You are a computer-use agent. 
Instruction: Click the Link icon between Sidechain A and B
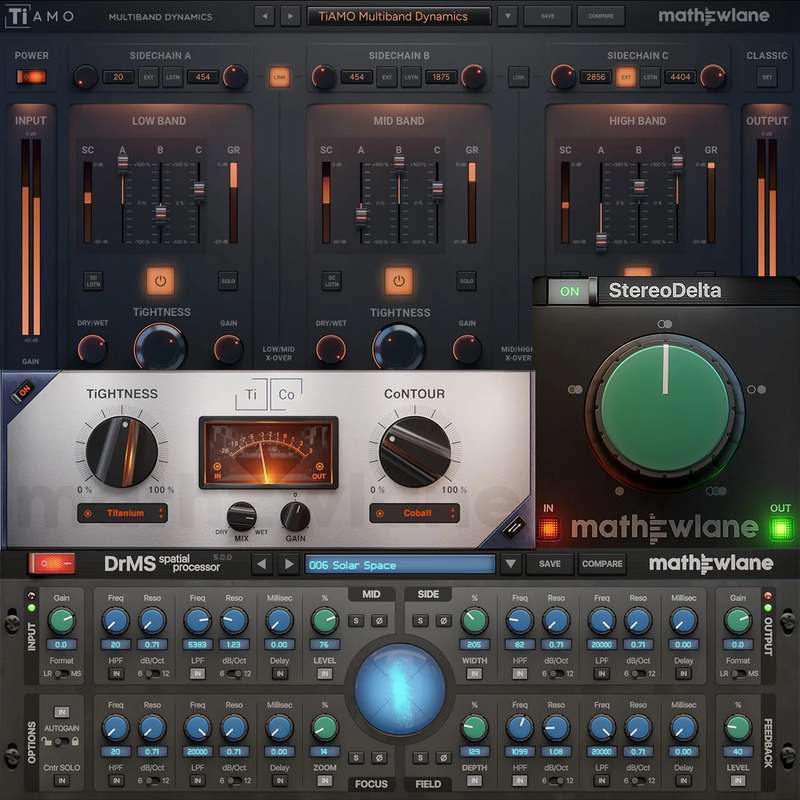pyautogui.click(x=279, y=76)
